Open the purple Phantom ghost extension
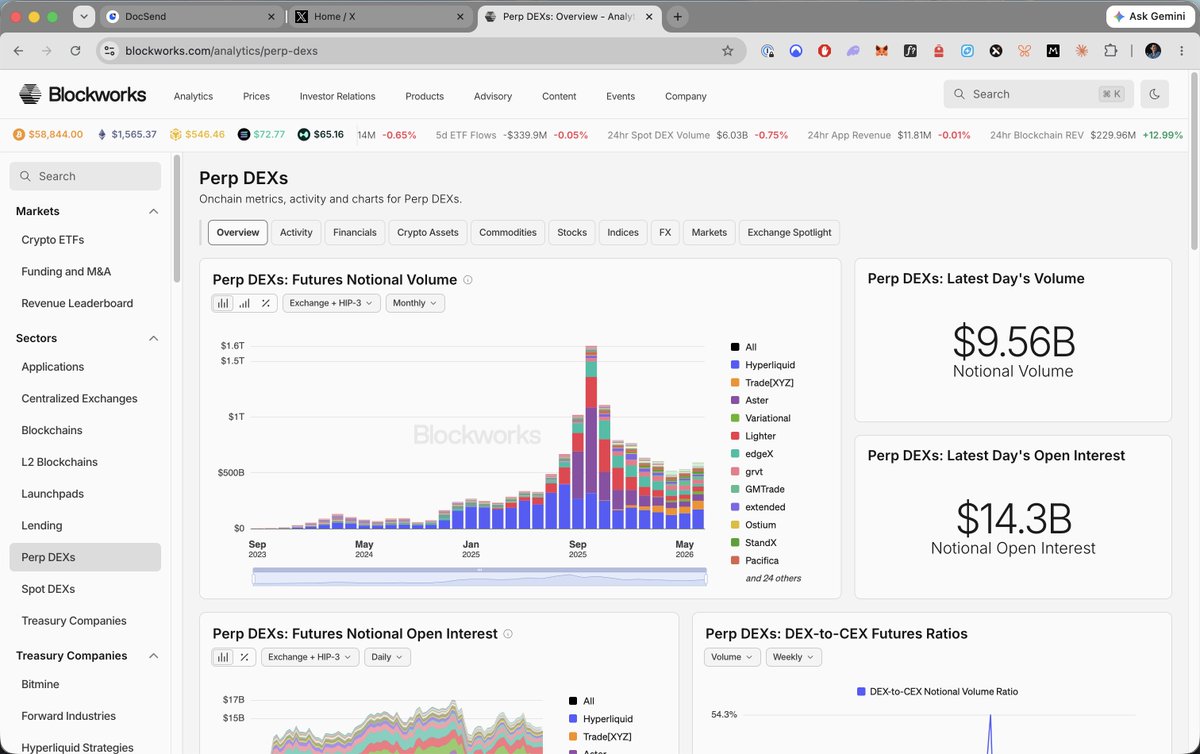This screenshot has height=754, width=1200. [x=853, y=51]
